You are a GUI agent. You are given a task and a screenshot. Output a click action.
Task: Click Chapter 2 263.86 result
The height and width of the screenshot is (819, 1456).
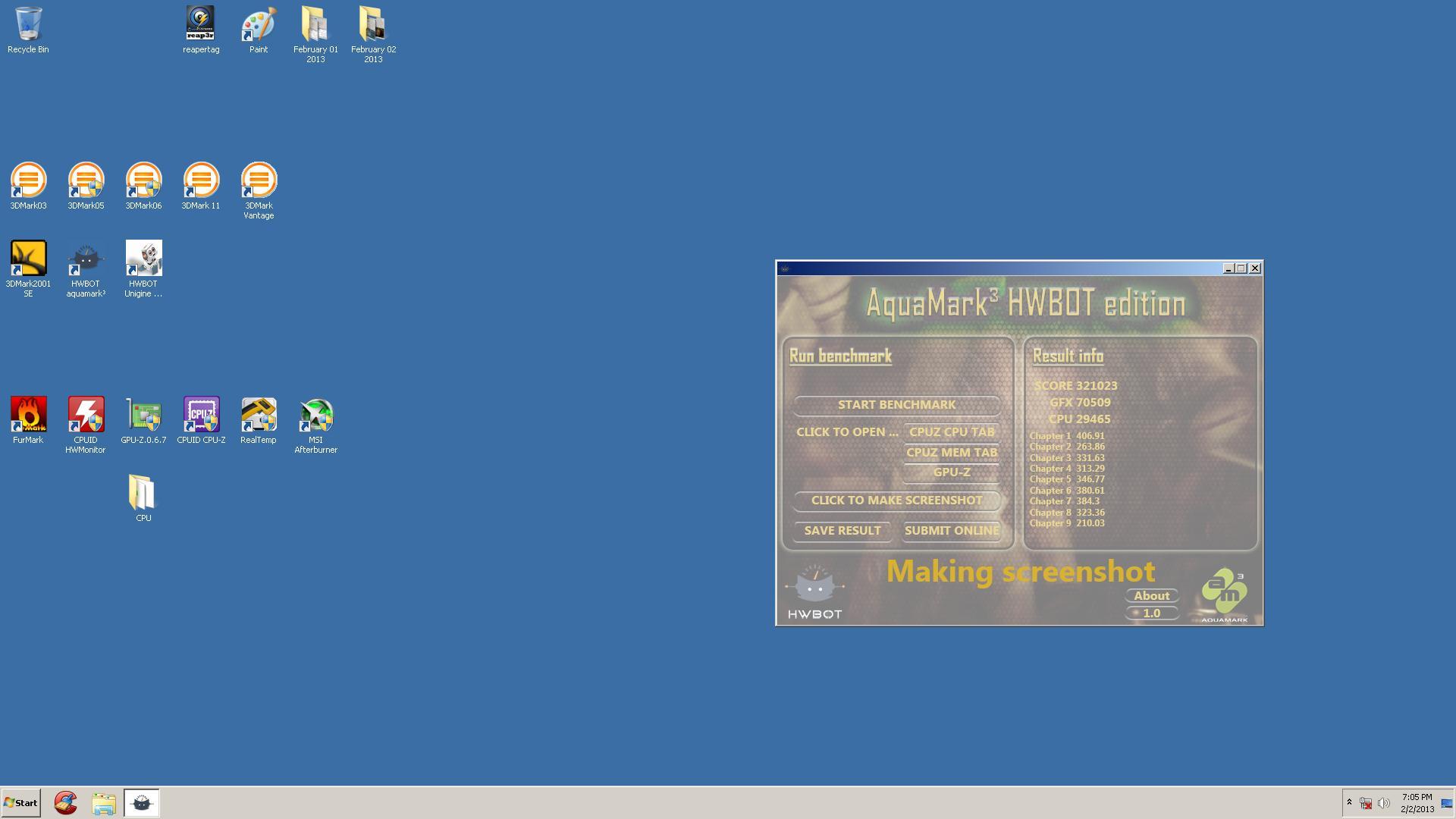click(x=1067, y=447)
